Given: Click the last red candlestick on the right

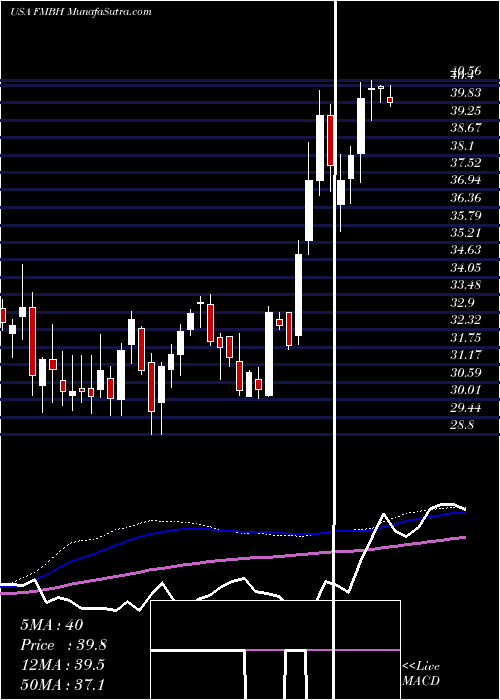Looking at the screenshot, I should click(390, 100).
